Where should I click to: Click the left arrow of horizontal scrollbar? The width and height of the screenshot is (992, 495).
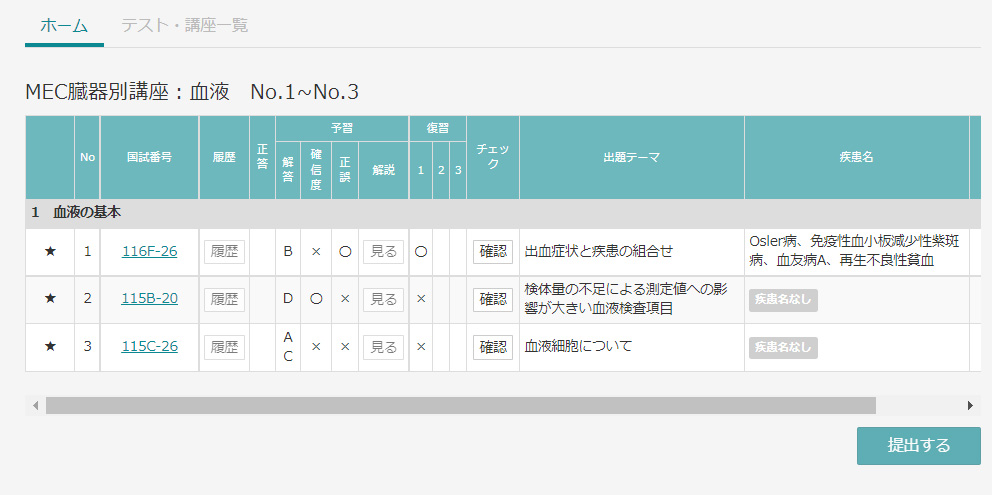click(x=35, y=406)
